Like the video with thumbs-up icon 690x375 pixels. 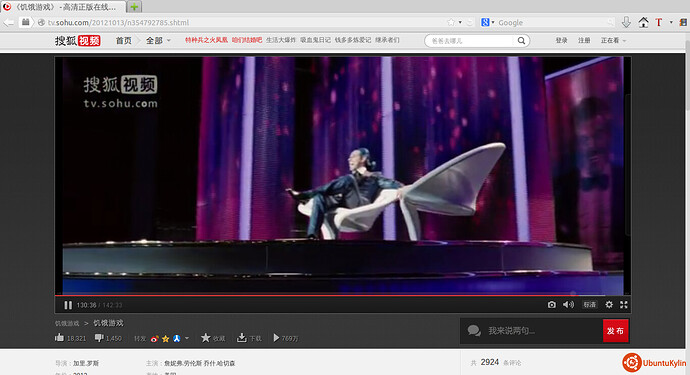[x=59, y=338]
